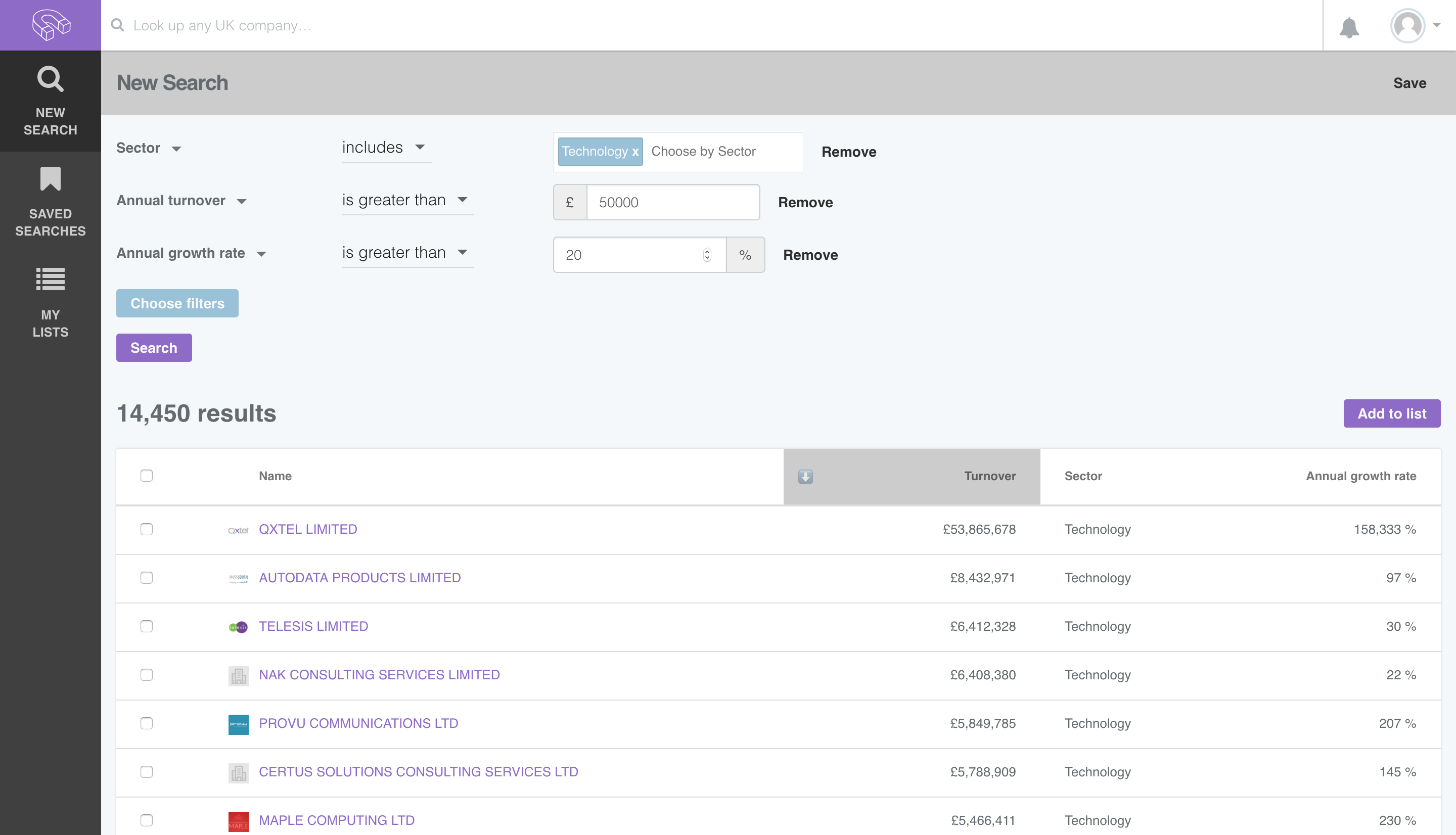Click the Telesis Limited logo icon
This screenshot has width=1456, height=835.
click(x=238, y=627)
